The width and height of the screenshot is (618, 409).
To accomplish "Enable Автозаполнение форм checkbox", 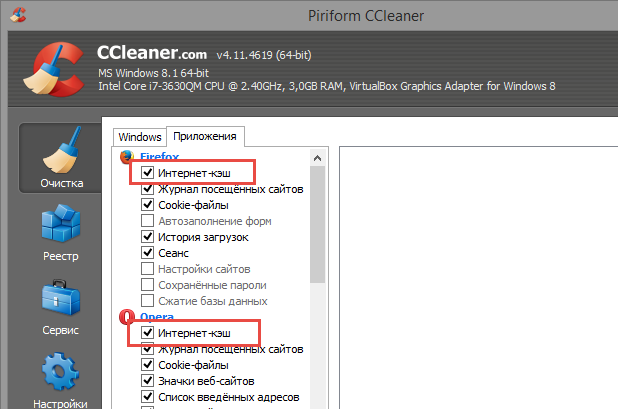I will (147, 221).
